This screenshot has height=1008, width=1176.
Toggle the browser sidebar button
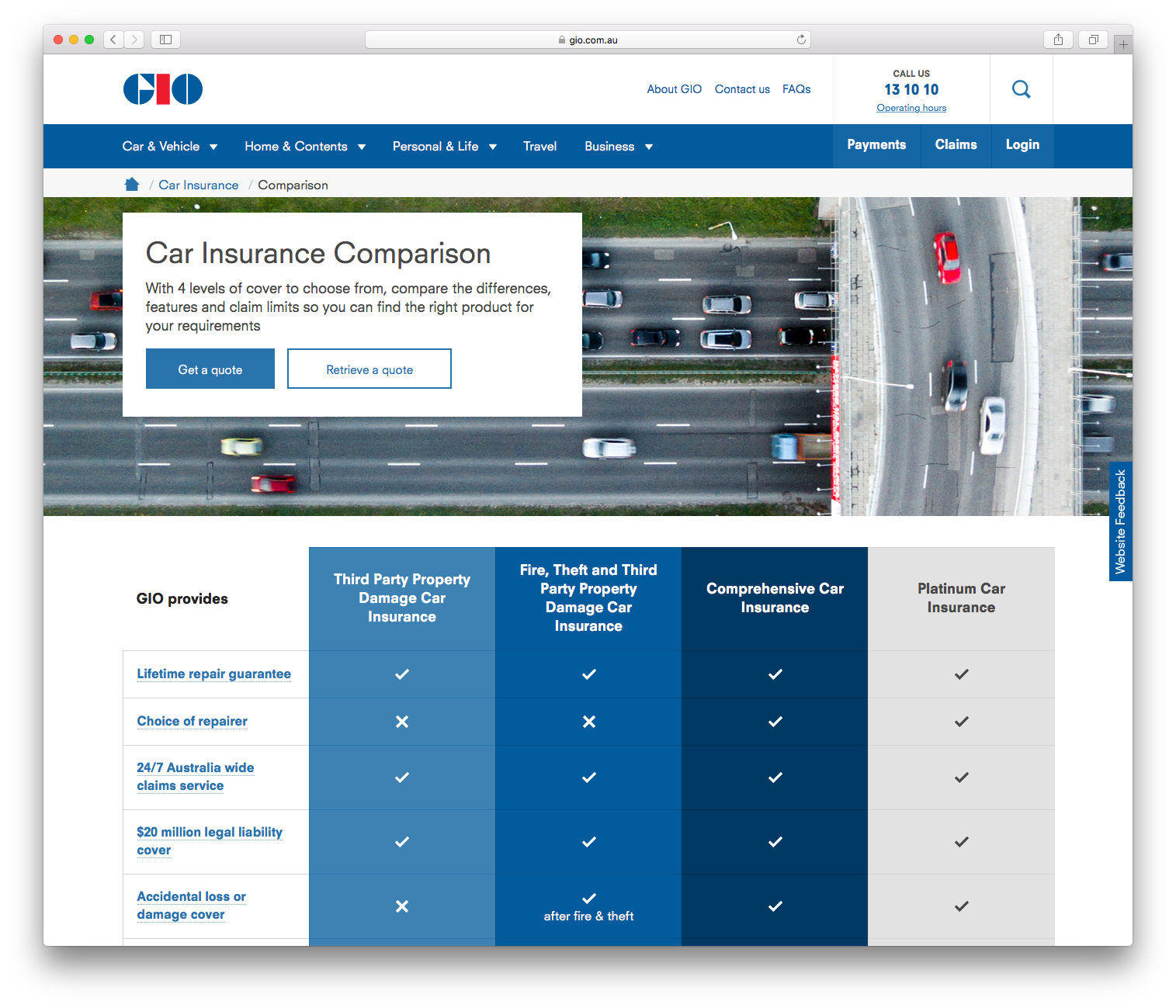pos(165,40)
